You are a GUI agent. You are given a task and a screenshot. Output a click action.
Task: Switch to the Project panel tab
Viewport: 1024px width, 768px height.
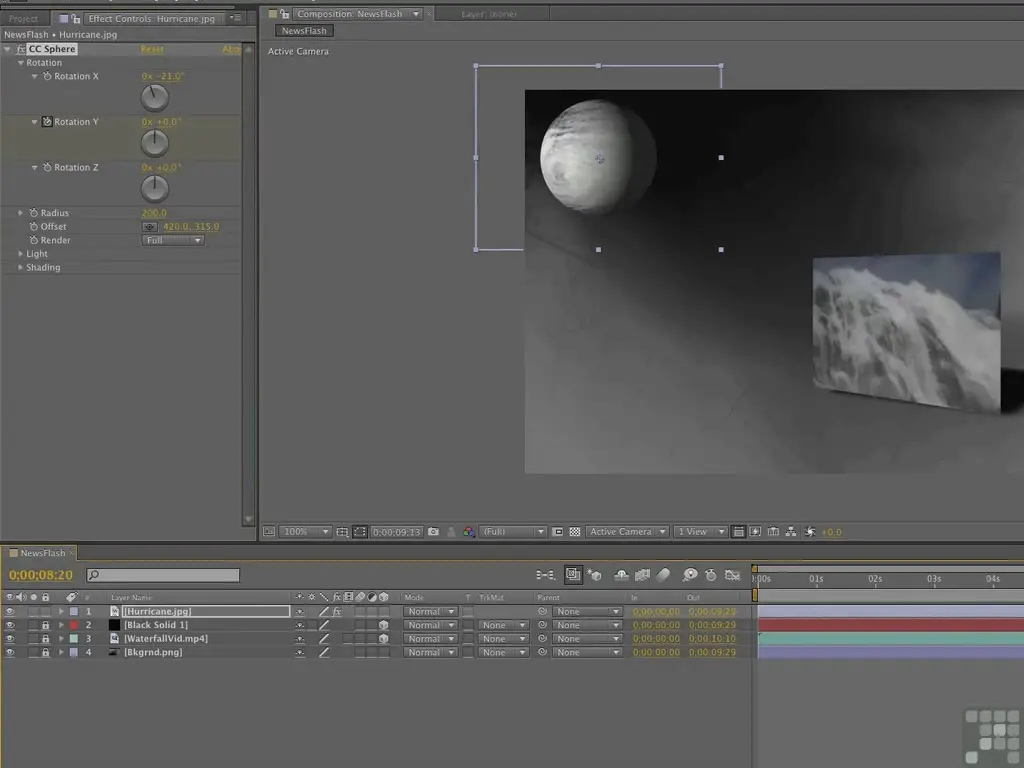tap(24, 18)
